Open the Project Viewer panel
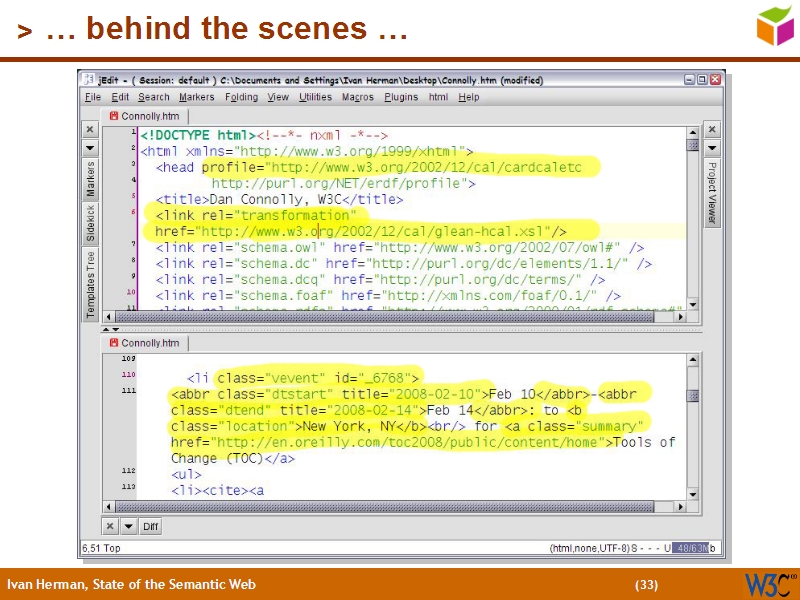The image size is (800, 600). 711,185
